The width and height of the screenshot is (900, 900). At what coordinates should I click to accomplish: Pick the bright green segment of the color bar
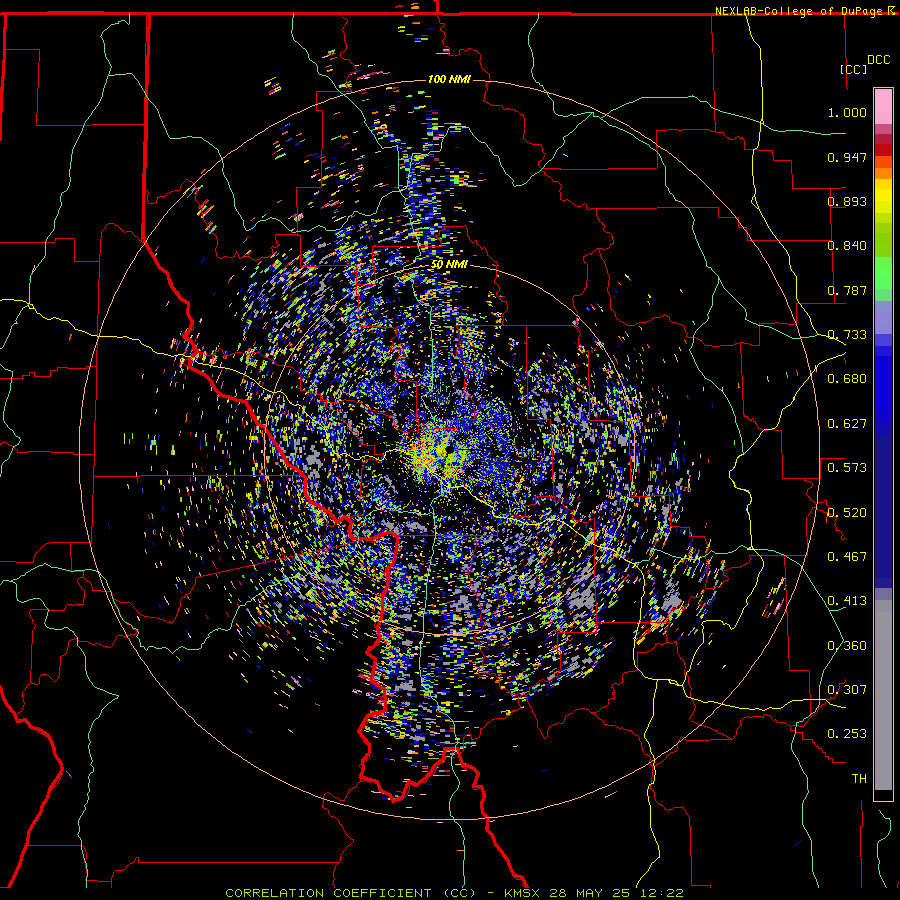(x=883, y=273)
